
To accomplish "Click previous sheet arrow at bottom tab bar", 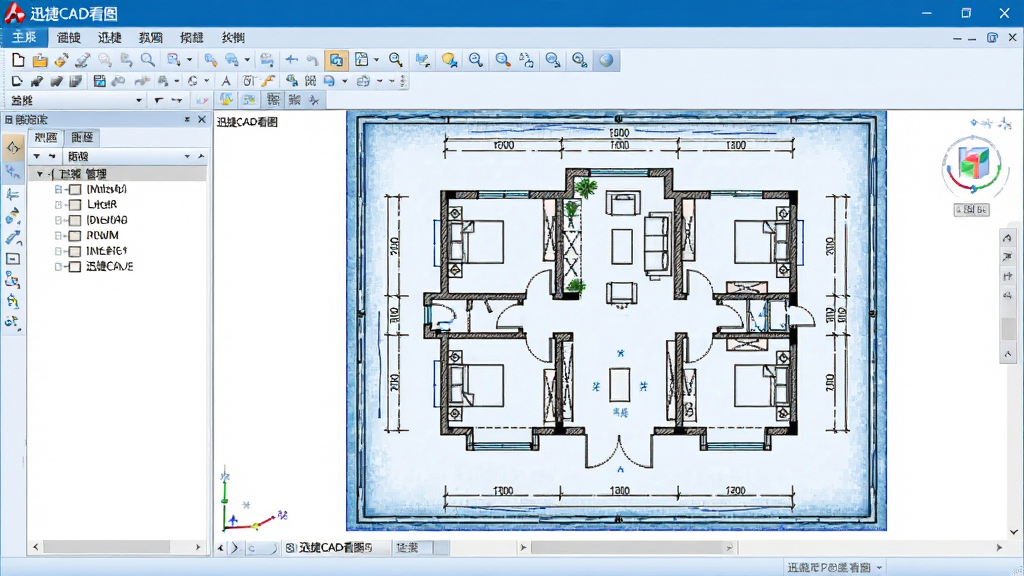I will click(x=221, y=548).
